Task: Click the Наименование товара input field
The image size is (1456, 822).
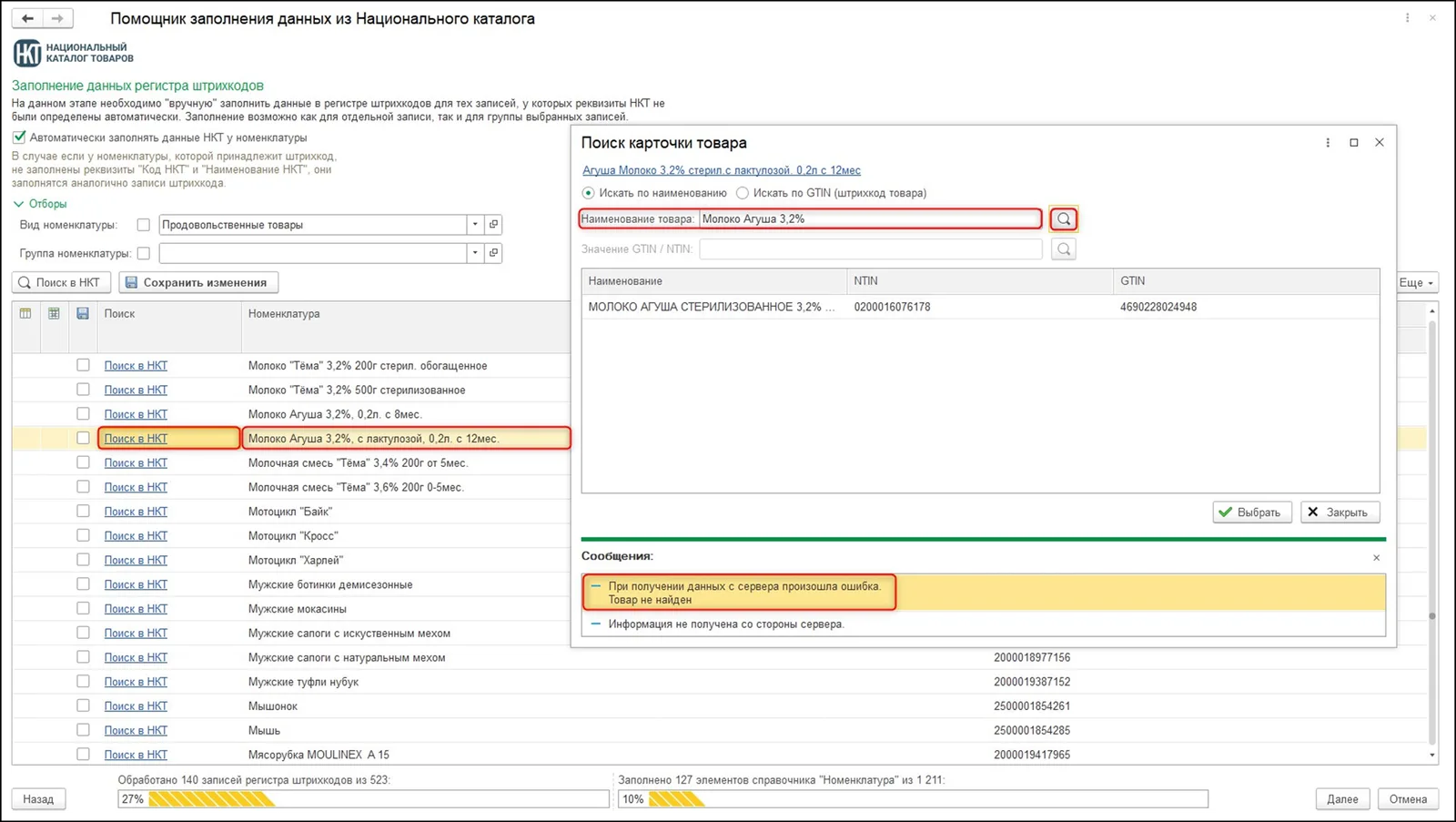Action: (x=870, y=218)
